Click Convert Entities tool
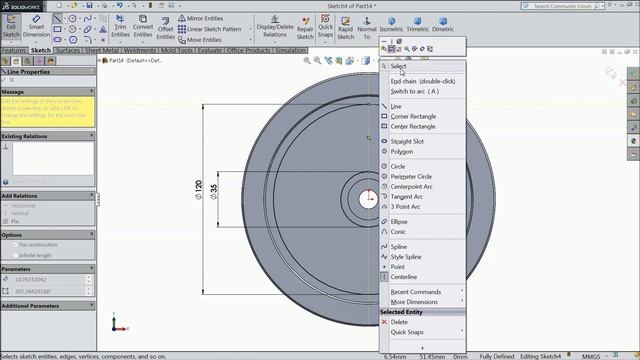This screenshot has height=360, width=640. point(143,27)
